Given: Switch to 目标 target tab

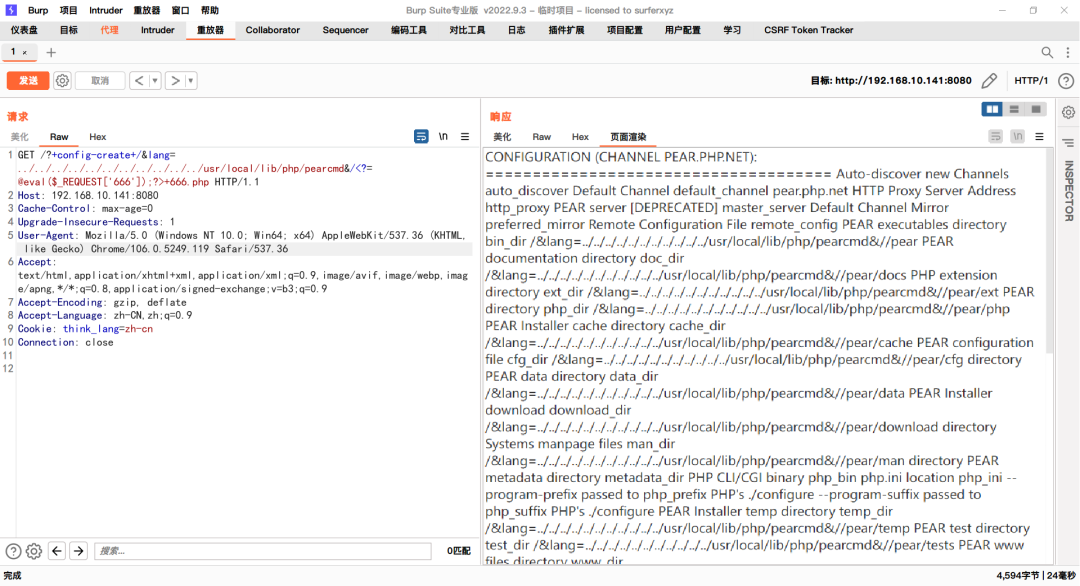Looking at the screenshot, I should pos(69,30).
